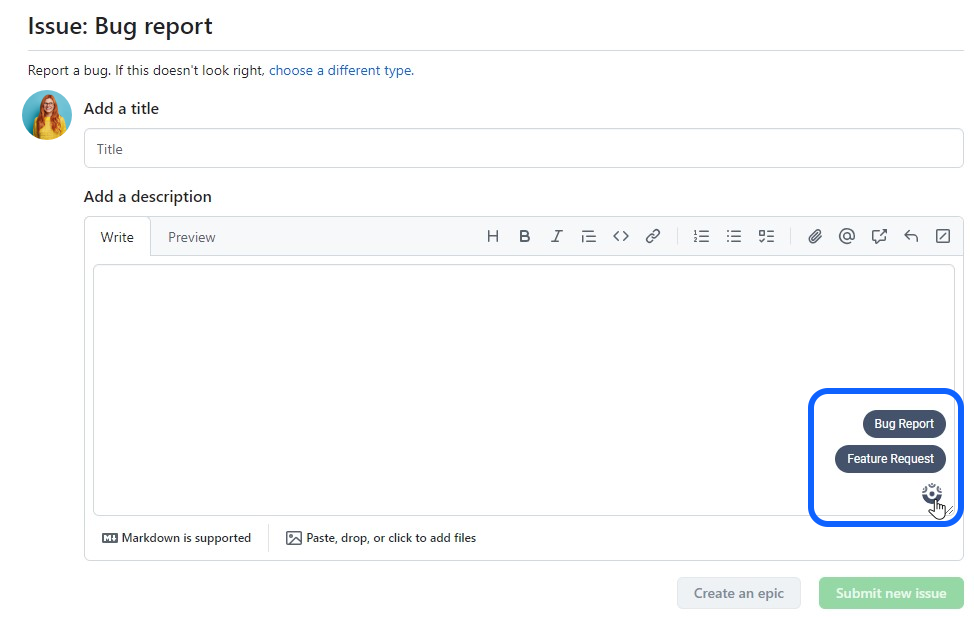Screen dimensions: 974x617
Task: Toggle bold formatting
Action: pyautogui.click(x=524, y=237)
